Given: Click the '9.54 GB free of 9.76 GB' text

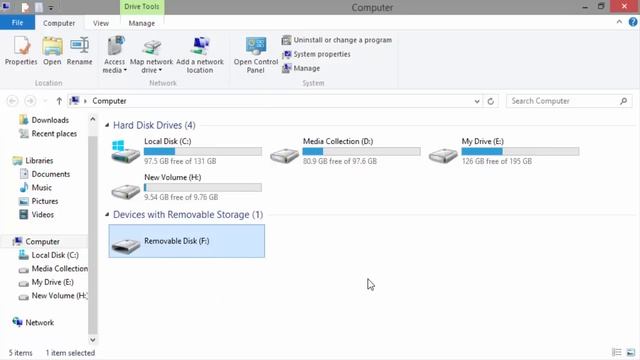Looking at the screenshot, I should coord(181,197).
